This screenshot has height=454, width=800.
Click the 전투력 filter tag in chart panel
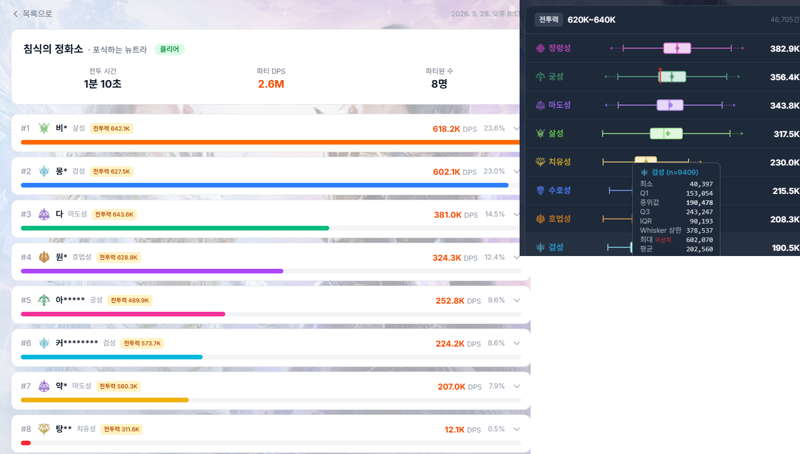point(548,20)
